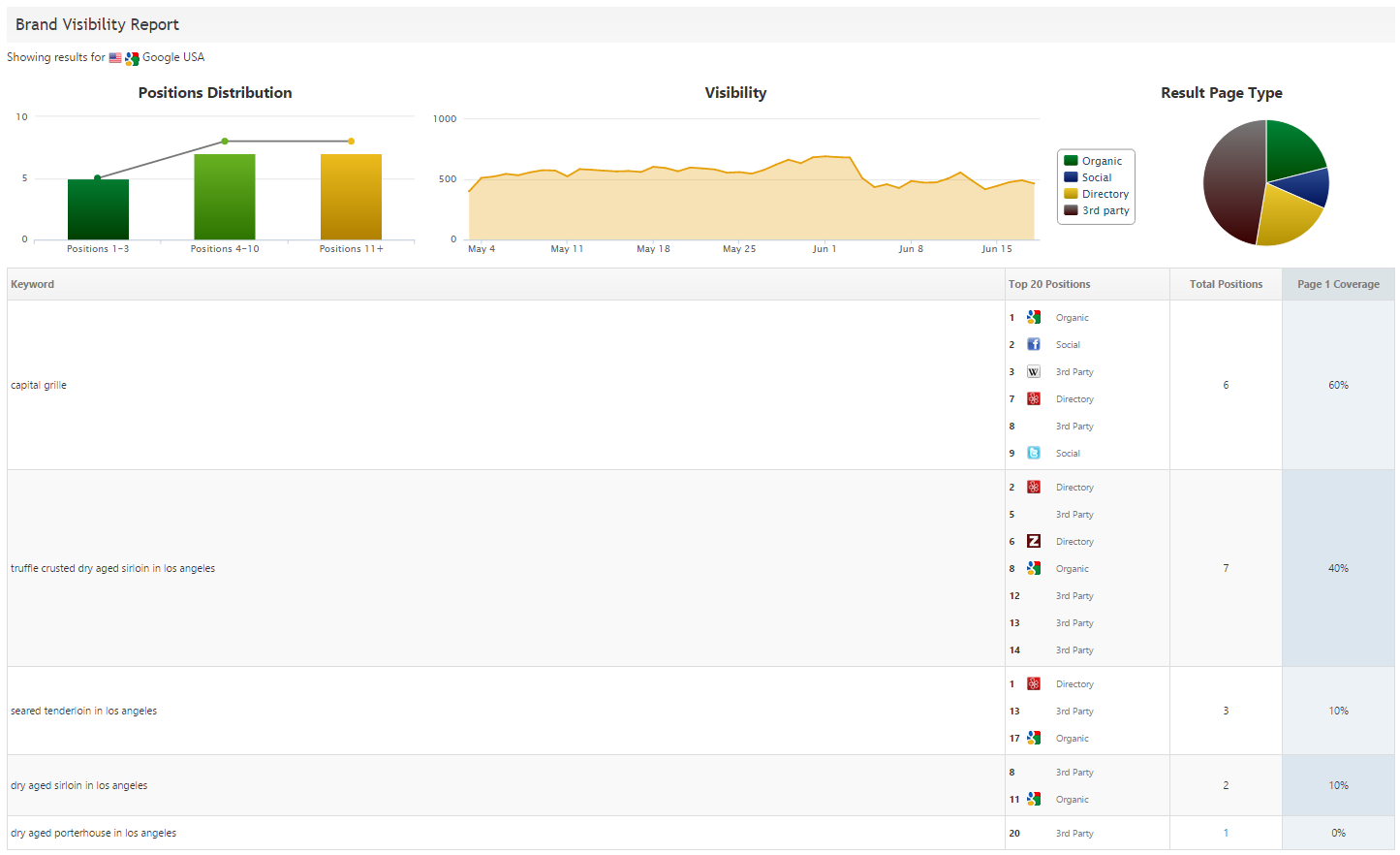The image size is (1400, 855).
Task: Click the Wikipedia icon at position 3
Action: click(x=1034, y=371)
